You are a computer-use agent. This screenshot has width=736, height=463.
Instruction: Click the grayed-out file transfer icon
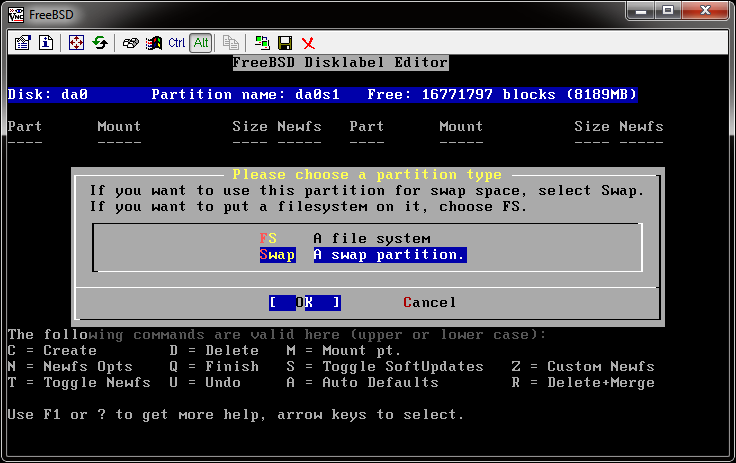230,43
